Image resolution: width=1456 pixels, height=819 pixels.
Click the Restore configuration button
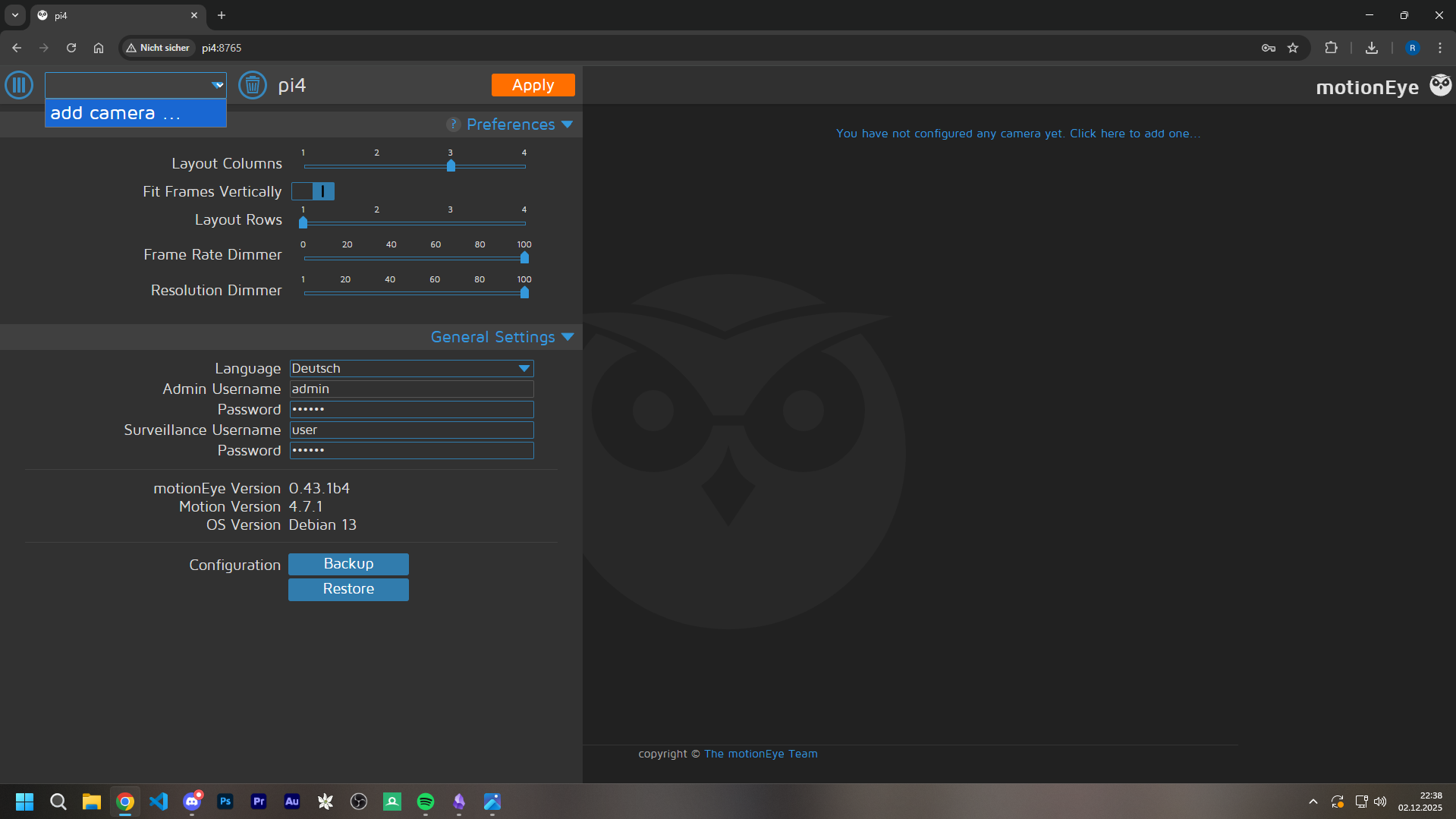click(348, 589)
